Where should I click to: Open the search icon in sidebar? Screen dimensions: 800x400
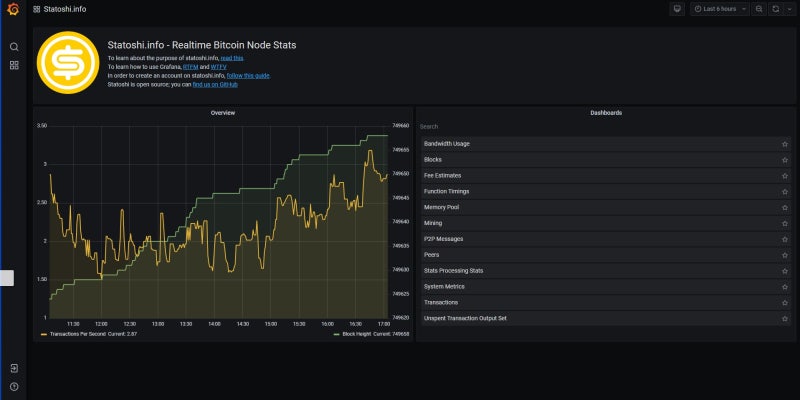pyautogui.click(x=14, y=47)
